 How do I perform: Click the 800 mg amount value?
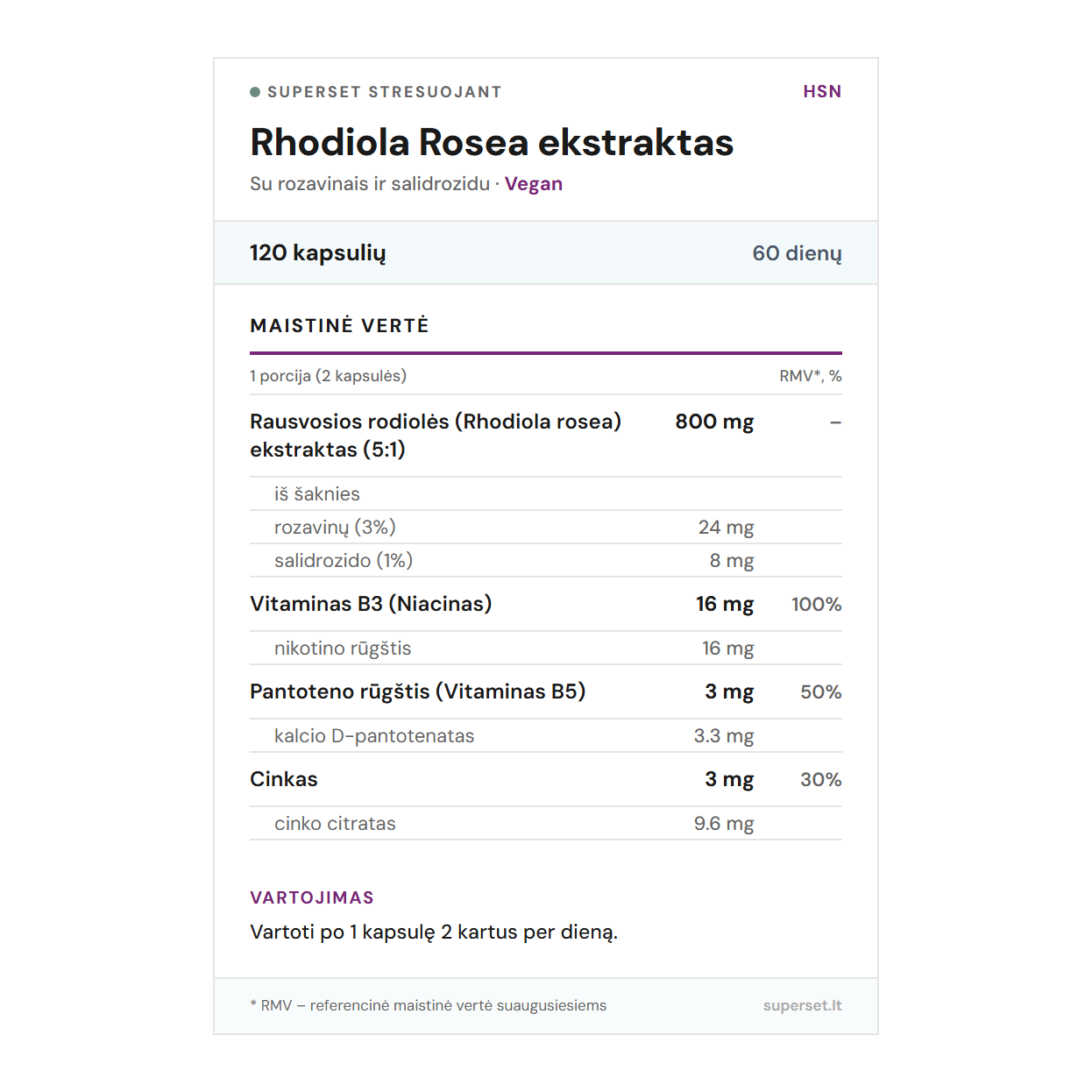(714, 422)
